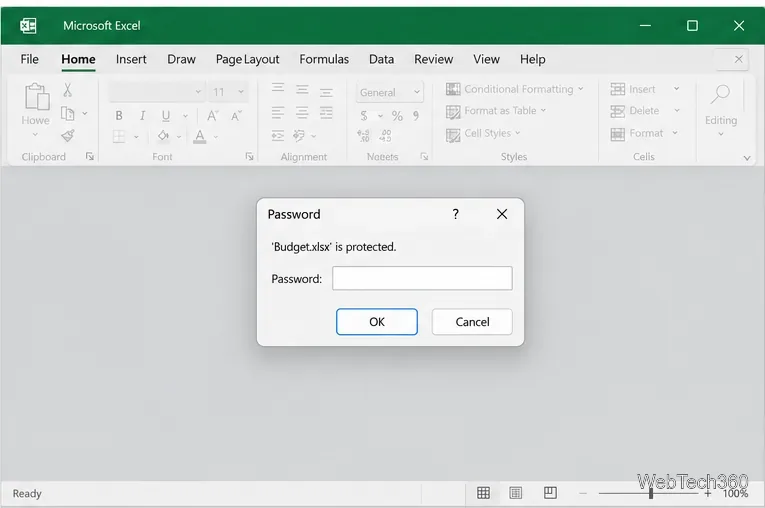Switch to the Page Layout tab
Screen dimensions: 765x508
247,59
